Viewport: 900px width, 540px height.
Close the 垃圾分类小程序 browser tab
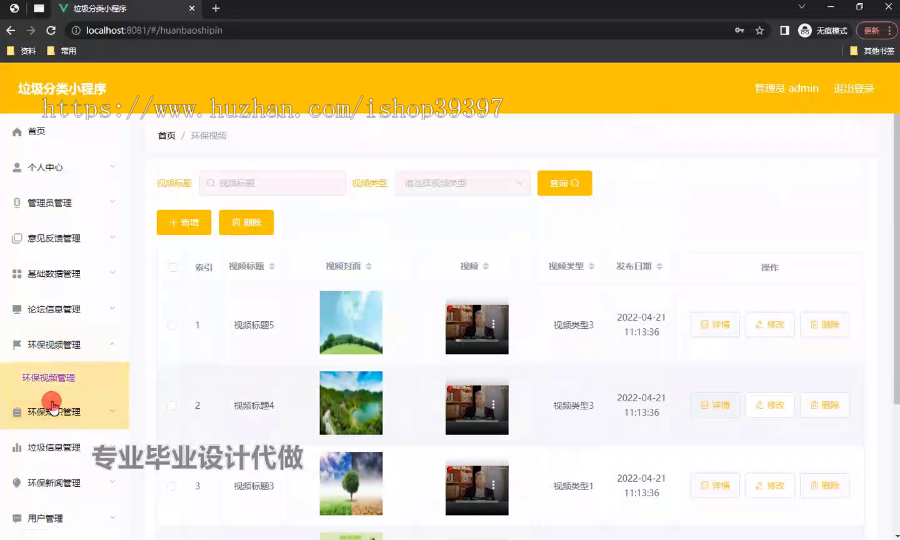192,9
